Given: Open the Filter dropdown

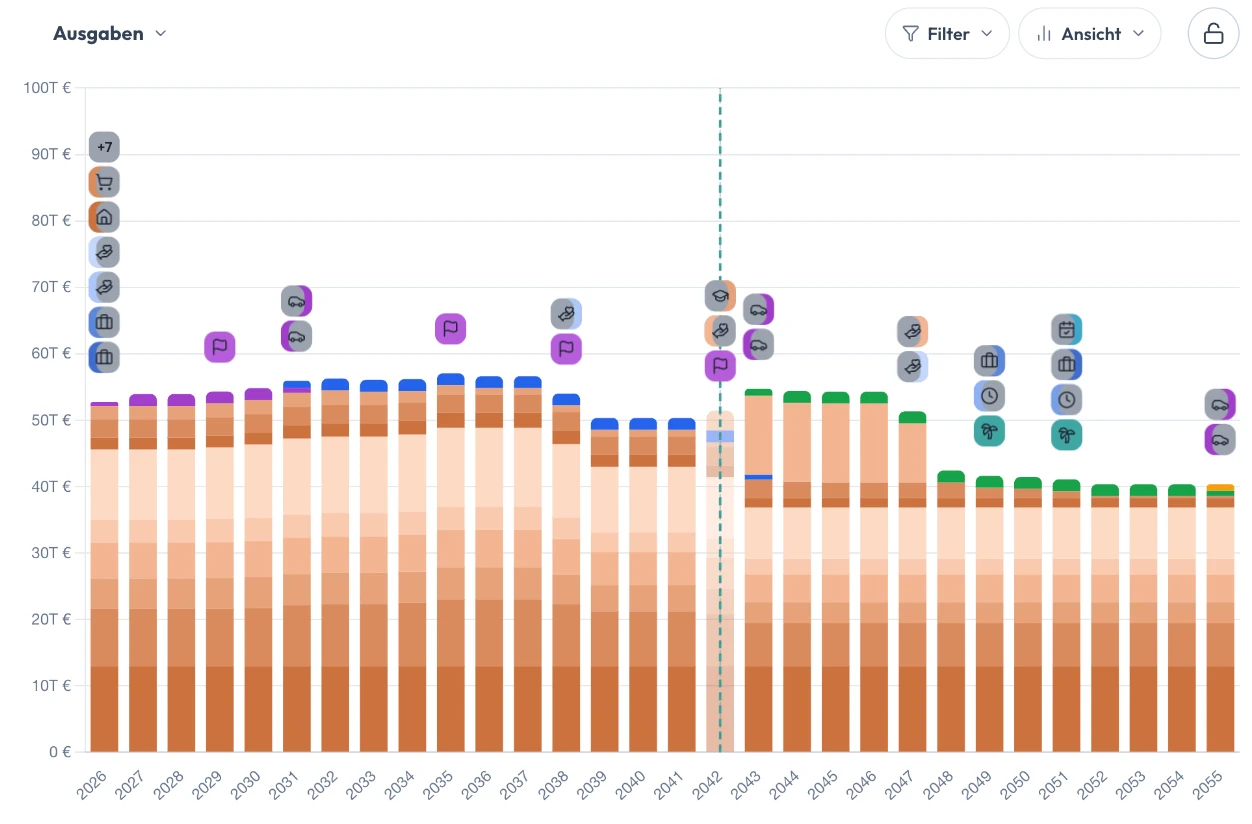Looking at the screenshot, I should [x=947, y=34].
